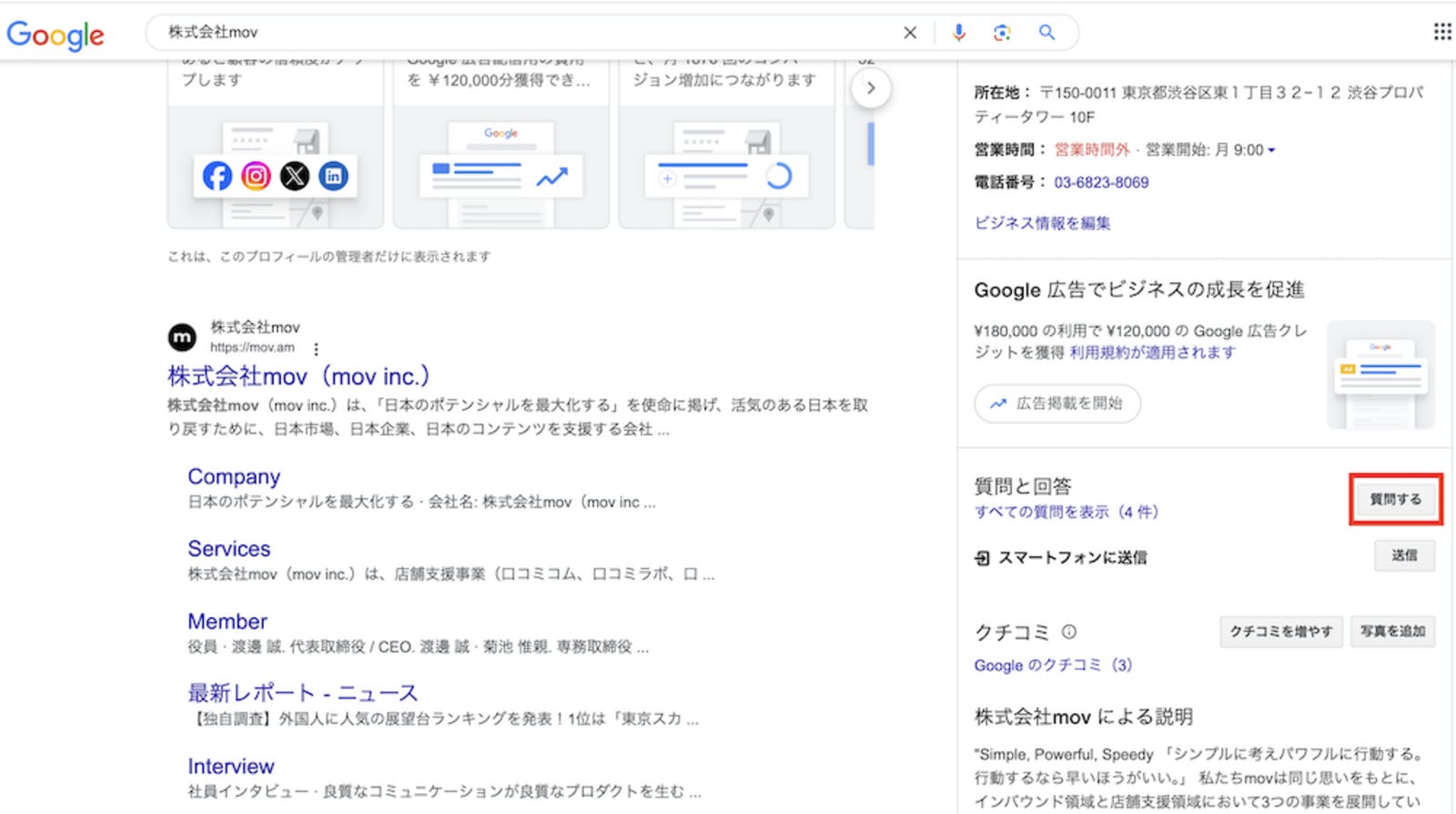Screen dimensions: 1456x814
Task: Click 写真を追加 button
Action: (x=1393, y=632)
